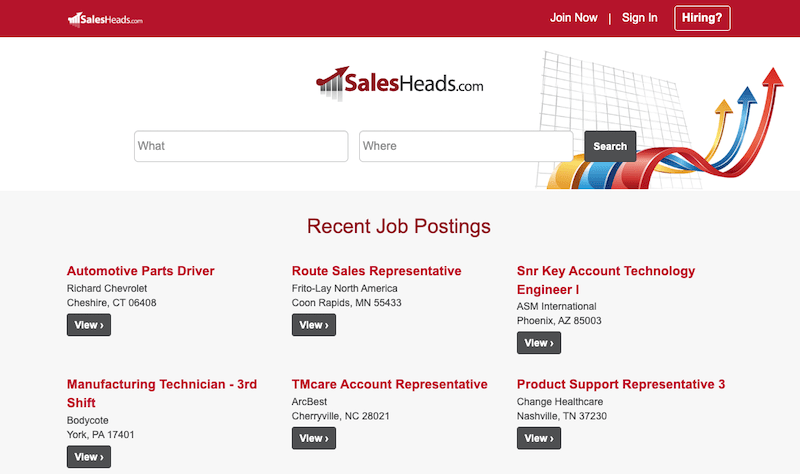Select the text Frito-Lay North America
The width and height of the screenshot is (800, 474).
click(344, 288)
